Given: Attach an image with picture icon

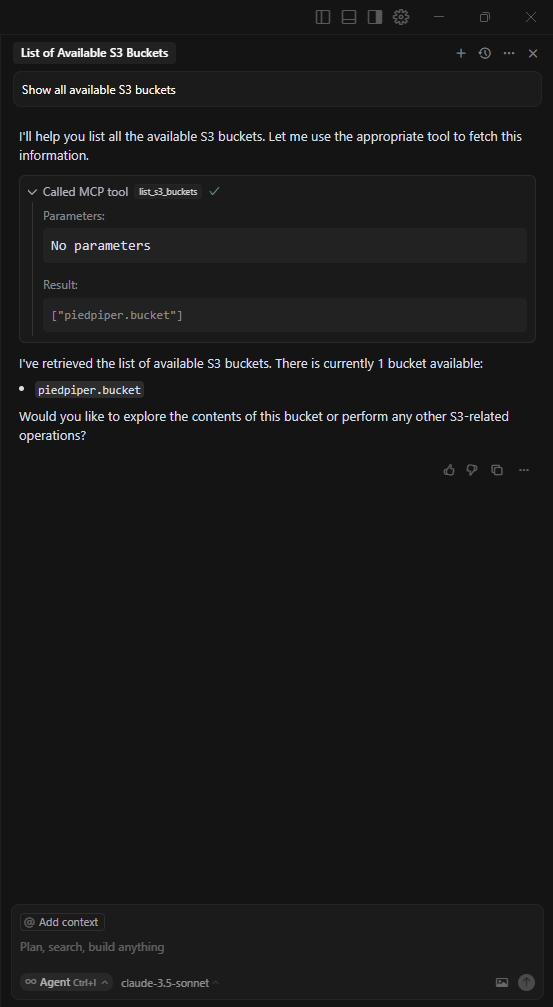Looking at the screenshot, I should [502, 983].
